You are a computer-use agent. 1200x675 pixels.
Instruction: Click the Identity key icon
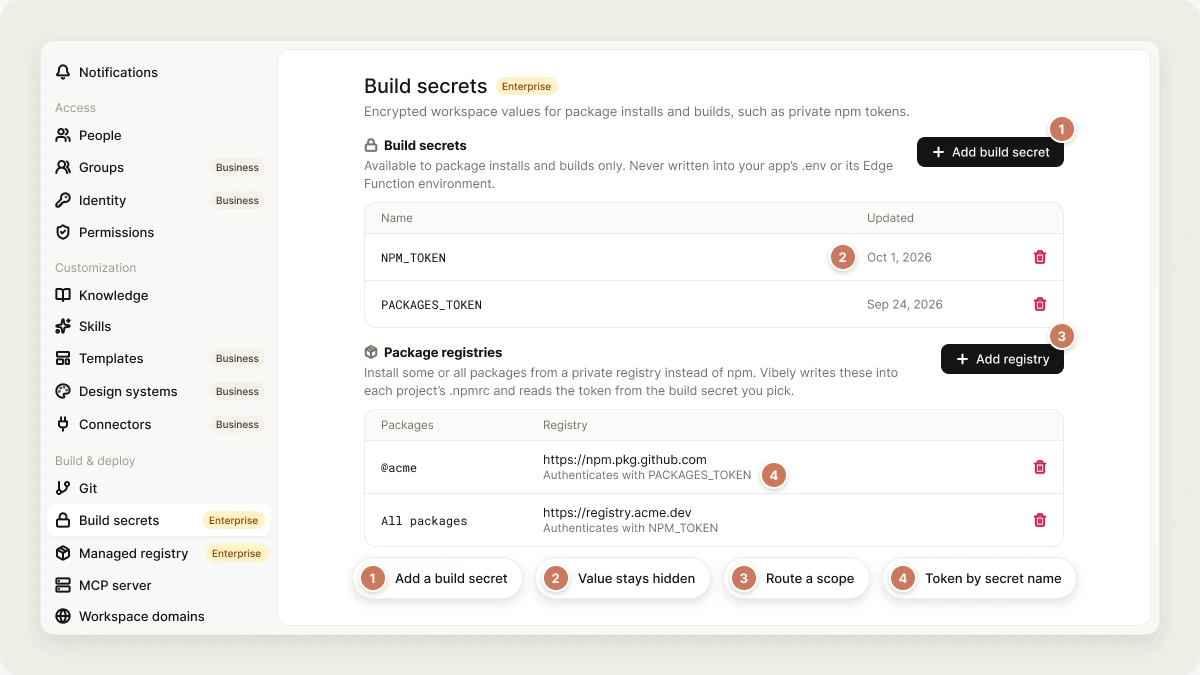pyautogui.click(x=63, y=200)
